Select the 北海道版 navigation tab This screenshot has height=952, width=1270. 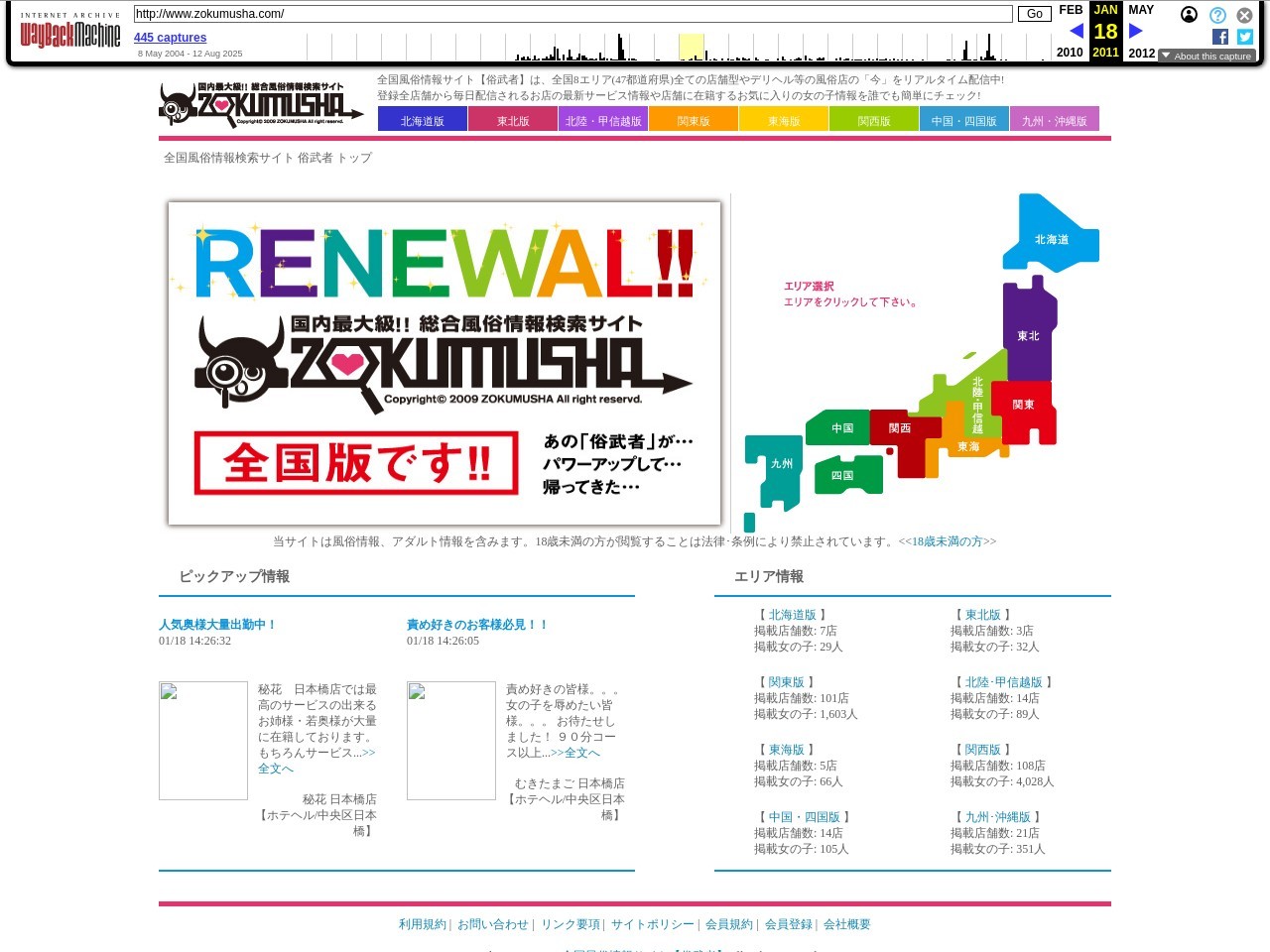[422, 120]
